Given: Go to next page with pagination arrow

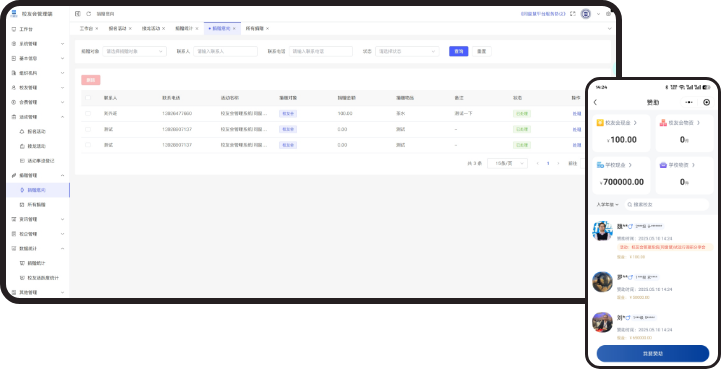Looking at the screenshot, I should [558, 163].
